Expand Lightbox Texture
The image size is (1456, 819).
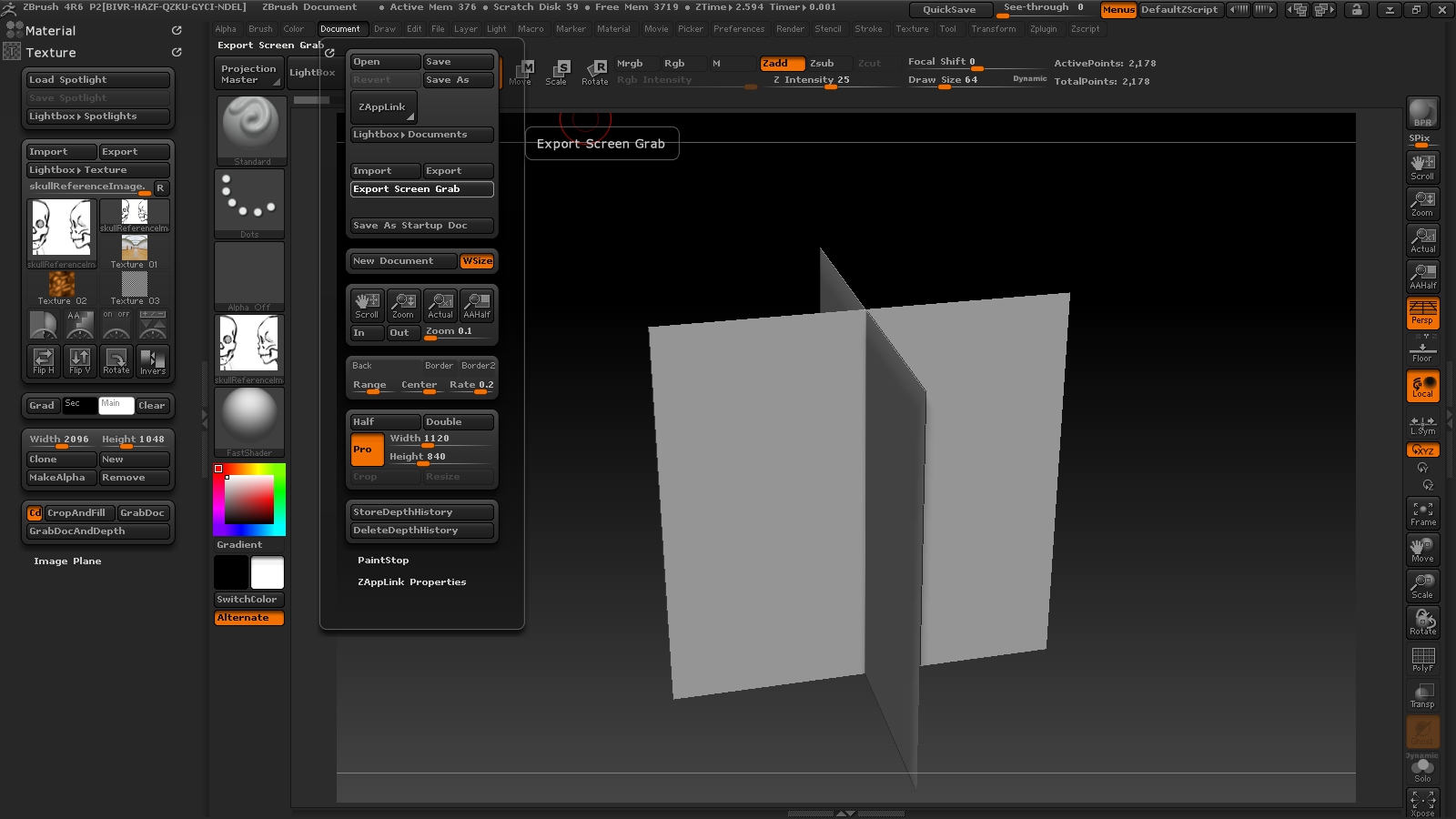tap(98, 170)
